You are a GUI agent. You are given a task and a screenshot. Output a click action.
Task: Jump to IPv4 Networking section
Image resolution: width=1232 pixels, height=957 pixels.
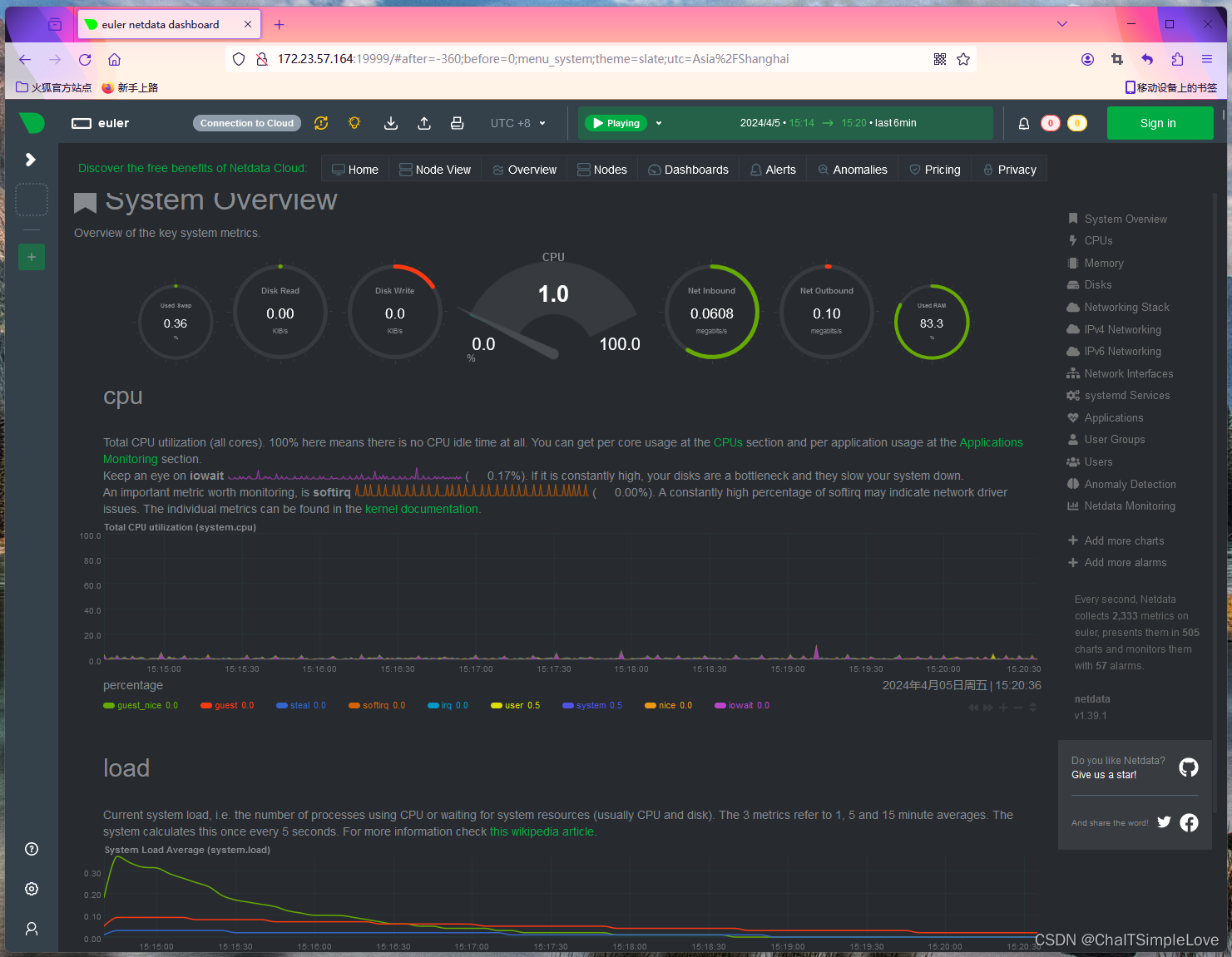pos(1115,329)
